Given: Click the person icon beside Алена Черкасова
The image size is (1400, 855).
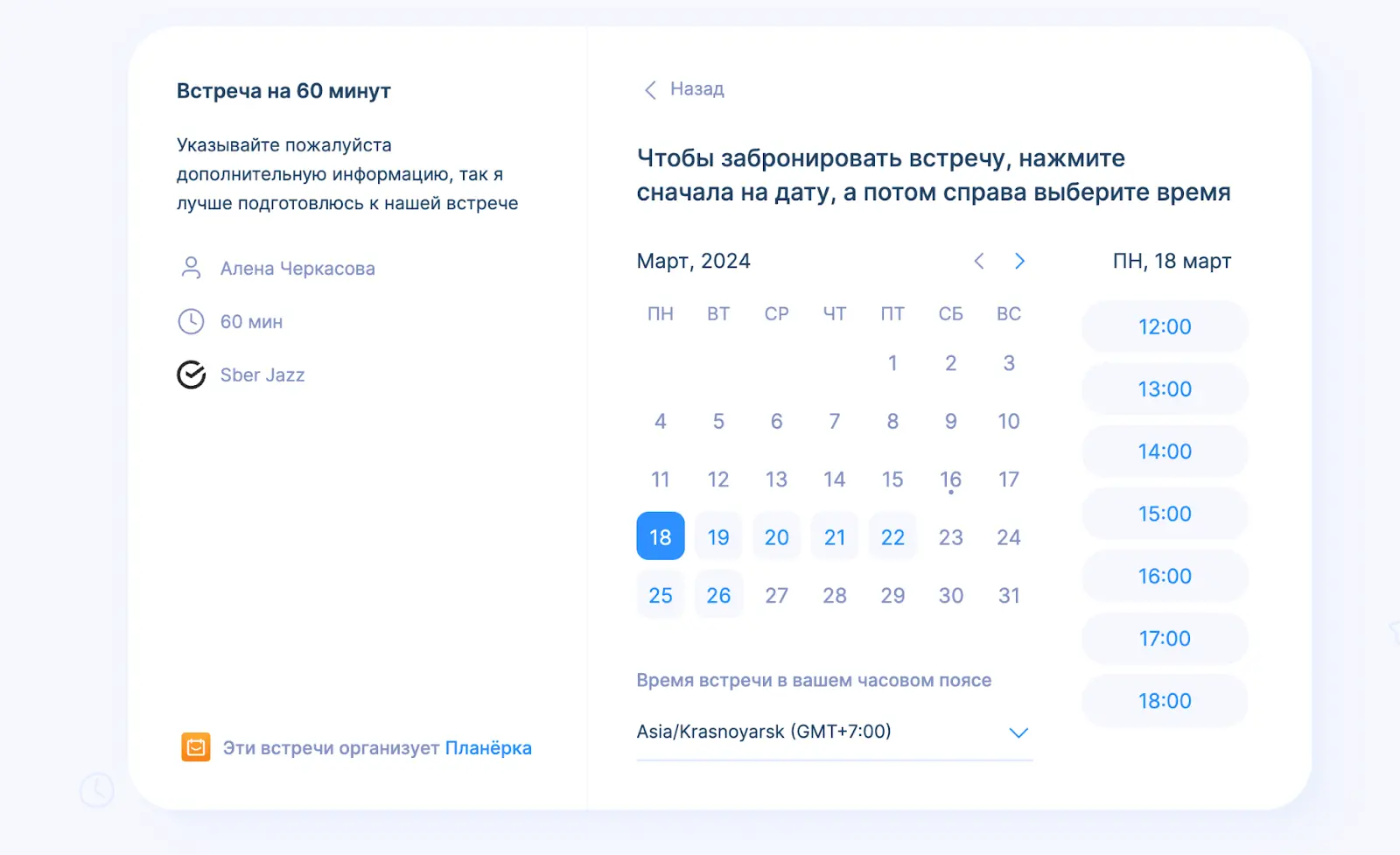Looking at the screenshot, I should pos(191,268).
